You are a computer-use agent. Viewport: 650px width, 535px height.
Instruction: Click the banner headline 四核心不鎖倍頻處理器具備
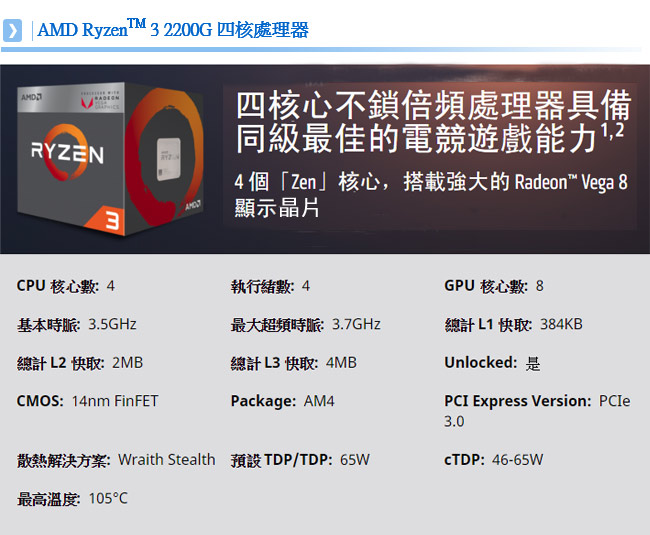pos(433,105)
